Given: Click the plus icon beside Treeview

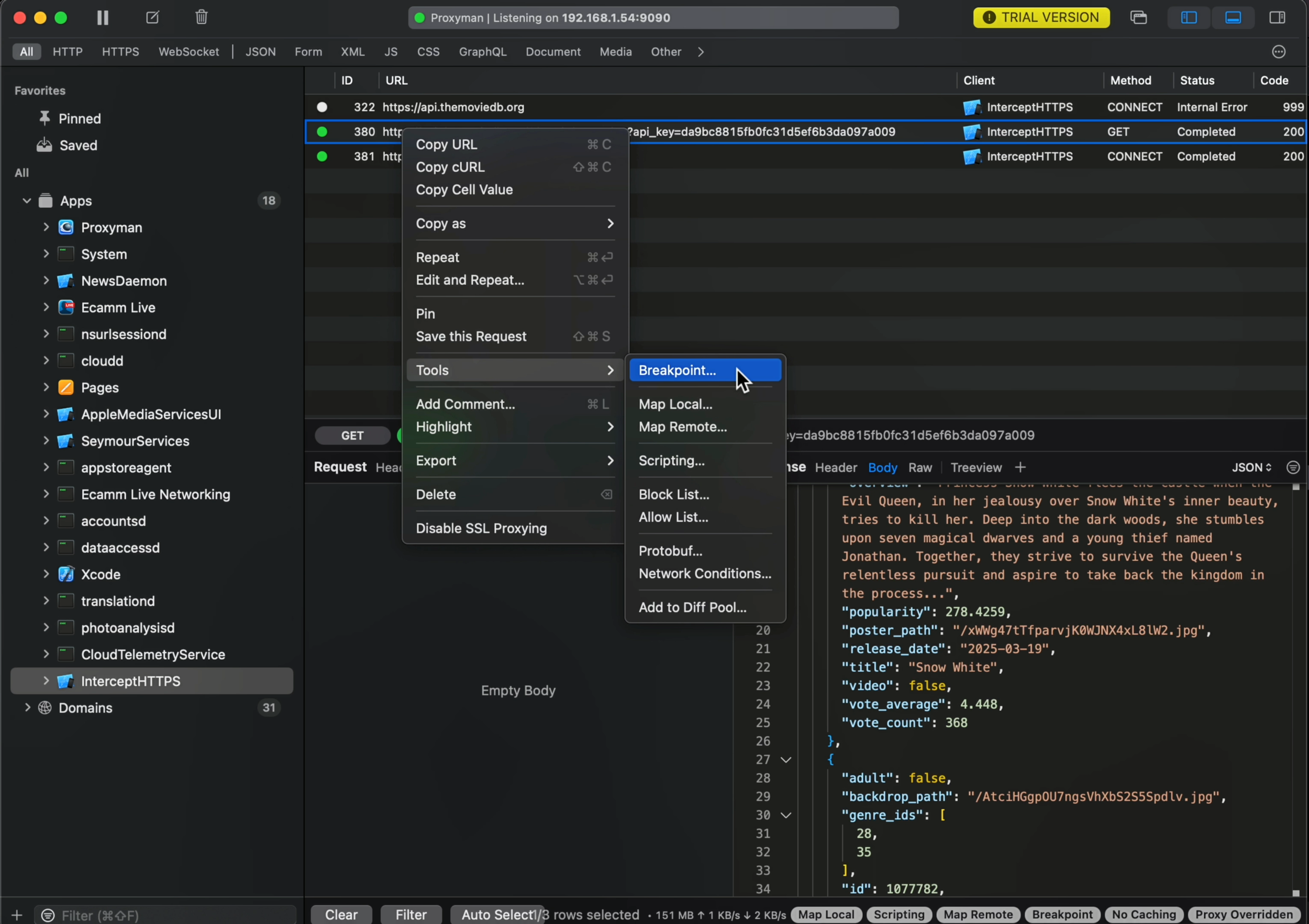Looking at the screenshot, I should (x=1020, y=467).
